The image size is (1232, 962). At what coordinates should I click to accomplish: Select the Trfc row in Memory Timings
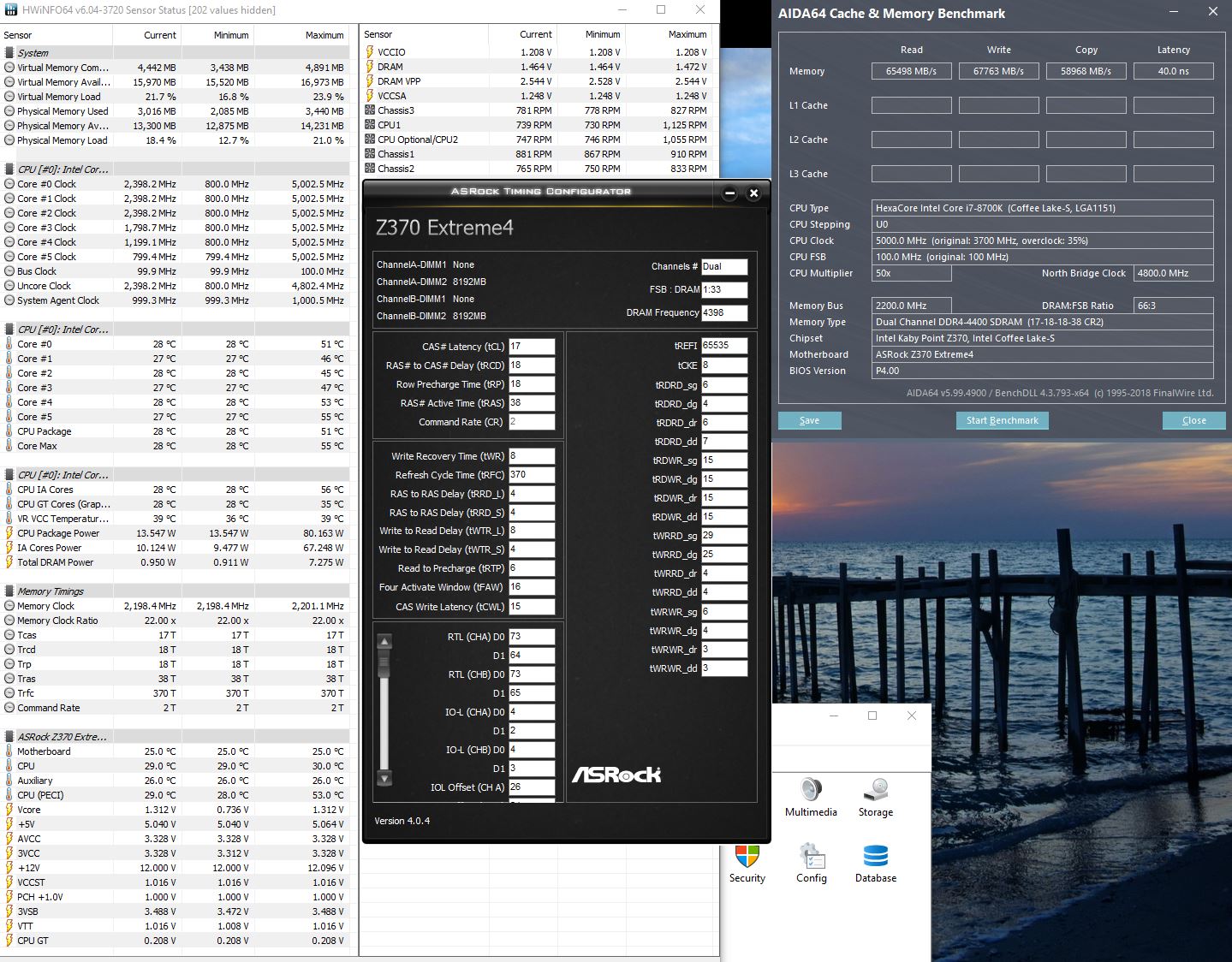click(x=175, y=693)
